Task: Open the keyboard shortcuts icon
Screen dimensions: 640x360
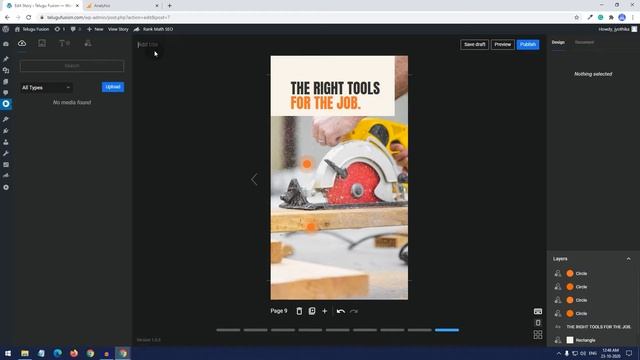Action: (538, 311)
